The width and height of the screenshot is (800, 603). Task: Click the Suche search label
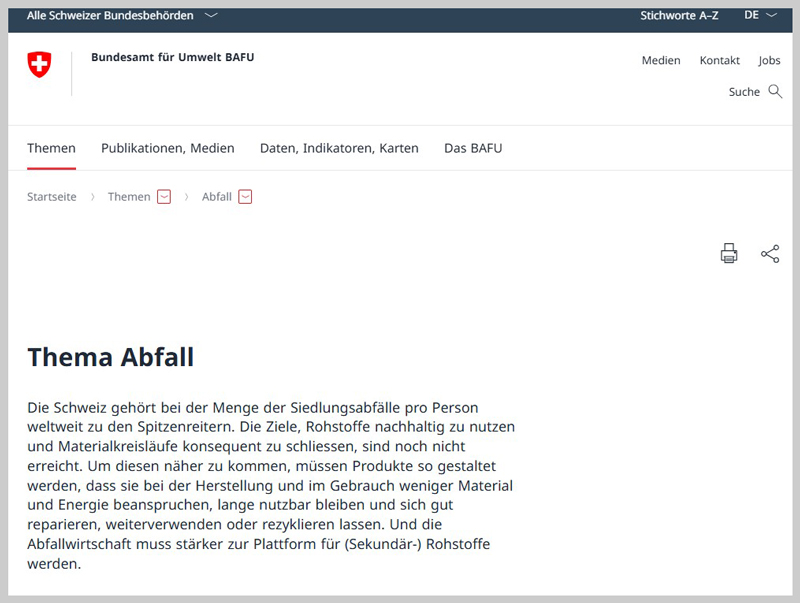point(744,92)
